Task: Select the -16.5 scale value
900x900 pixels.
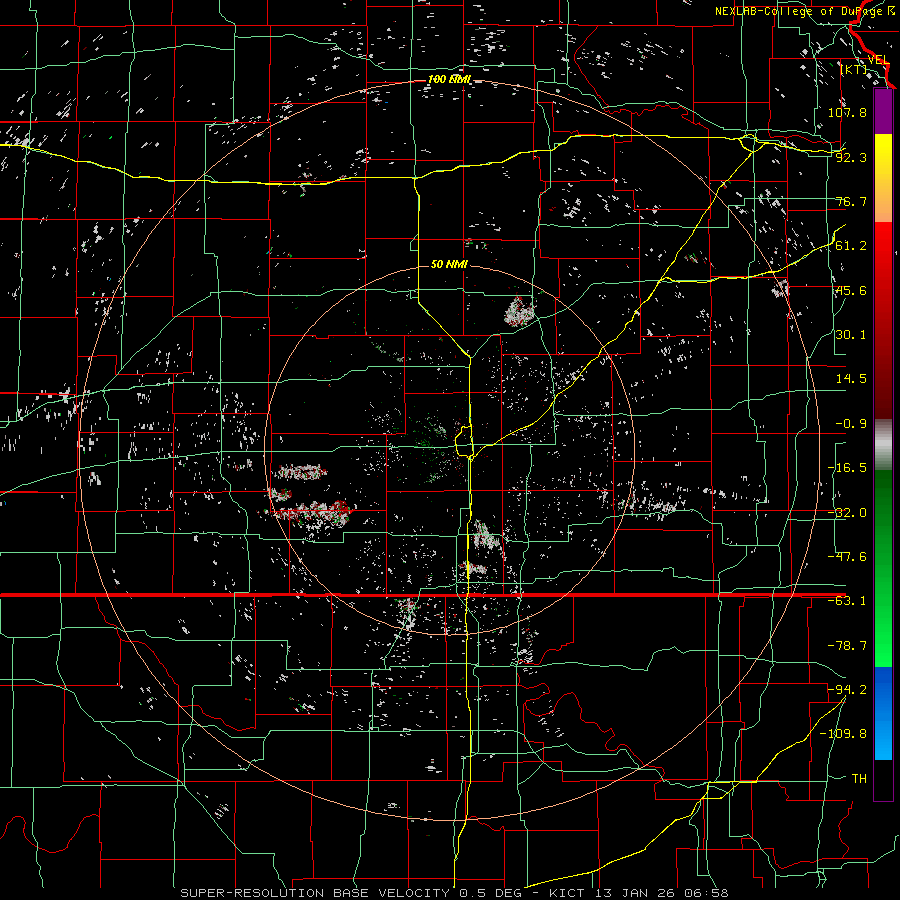Action: tap(847, 468)
